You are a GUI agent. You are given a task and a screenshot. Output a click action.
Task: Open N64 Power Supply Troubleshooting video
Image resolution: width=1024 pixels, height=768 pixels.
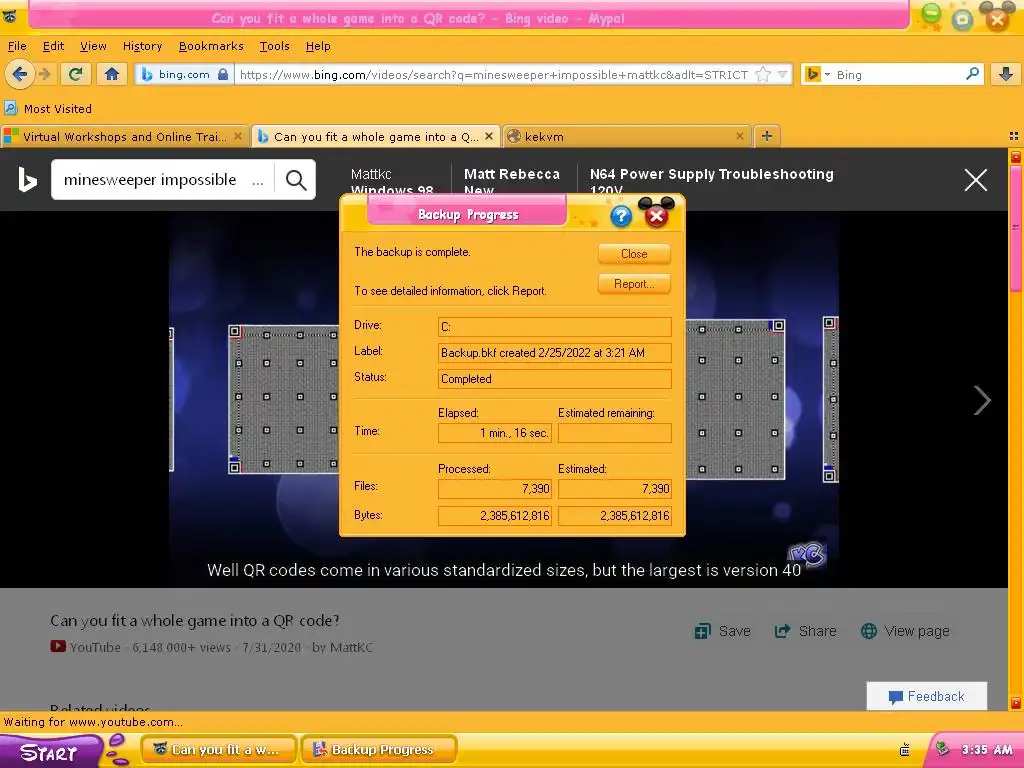711,182
